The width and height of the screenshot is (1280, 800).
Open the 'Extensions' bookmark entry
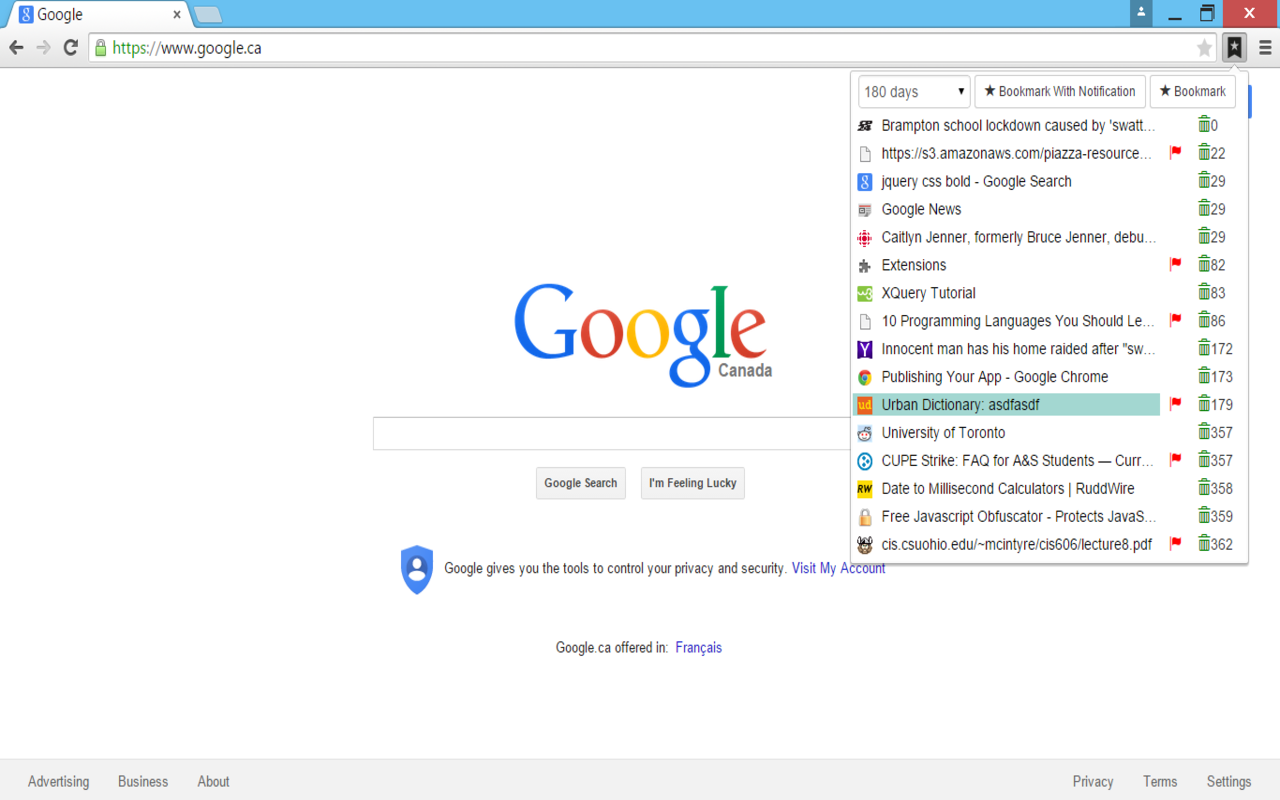914,265
